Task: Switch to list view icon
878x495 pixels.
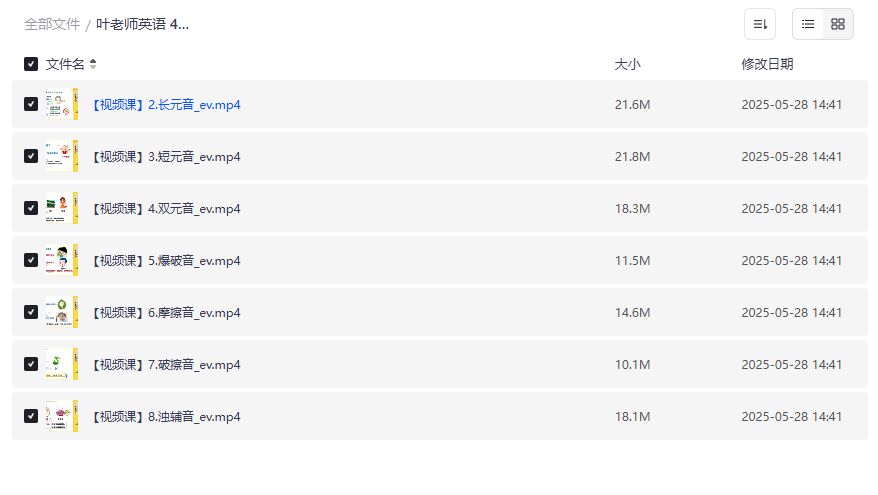Action: [x=807, y=24]
